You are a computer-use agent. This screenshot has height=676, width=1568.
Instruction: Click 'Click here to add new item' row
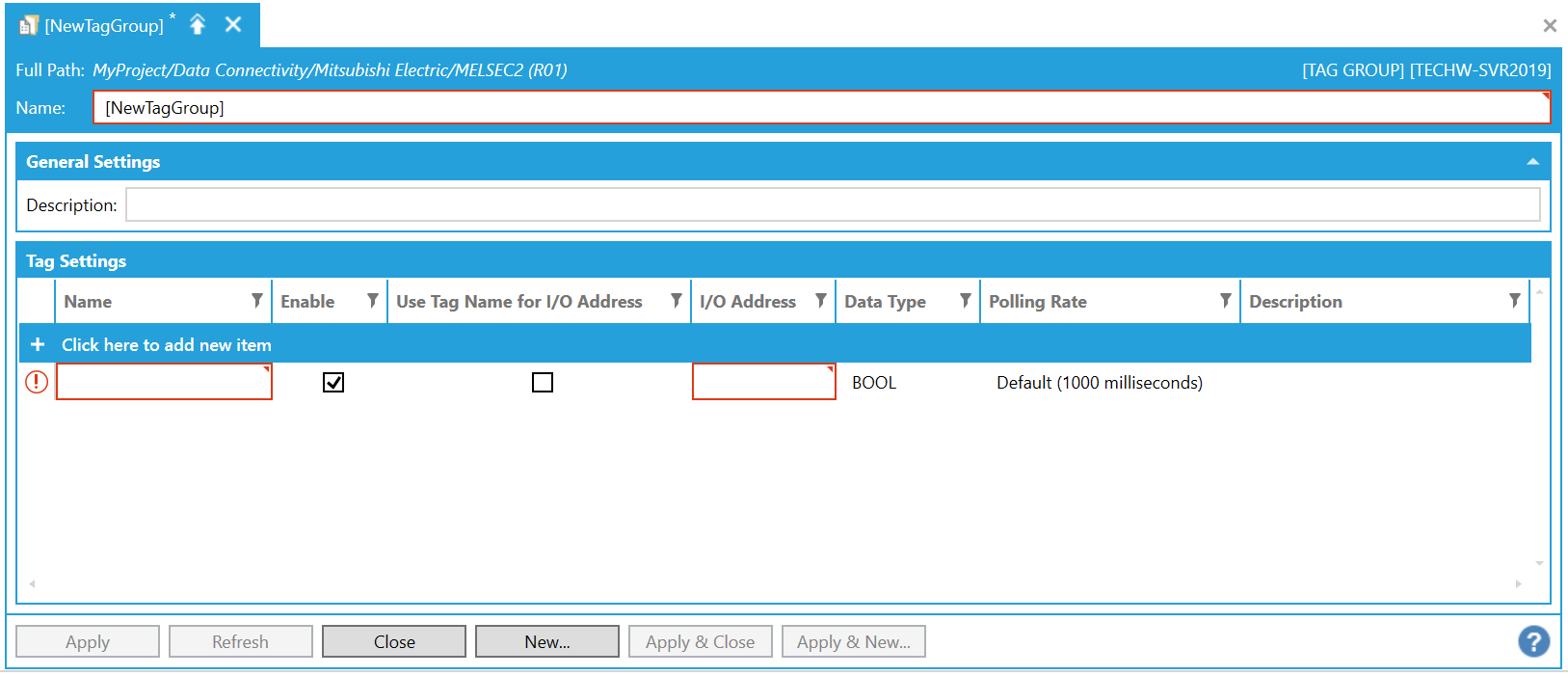pyautogui.click(x=775, y=344)
